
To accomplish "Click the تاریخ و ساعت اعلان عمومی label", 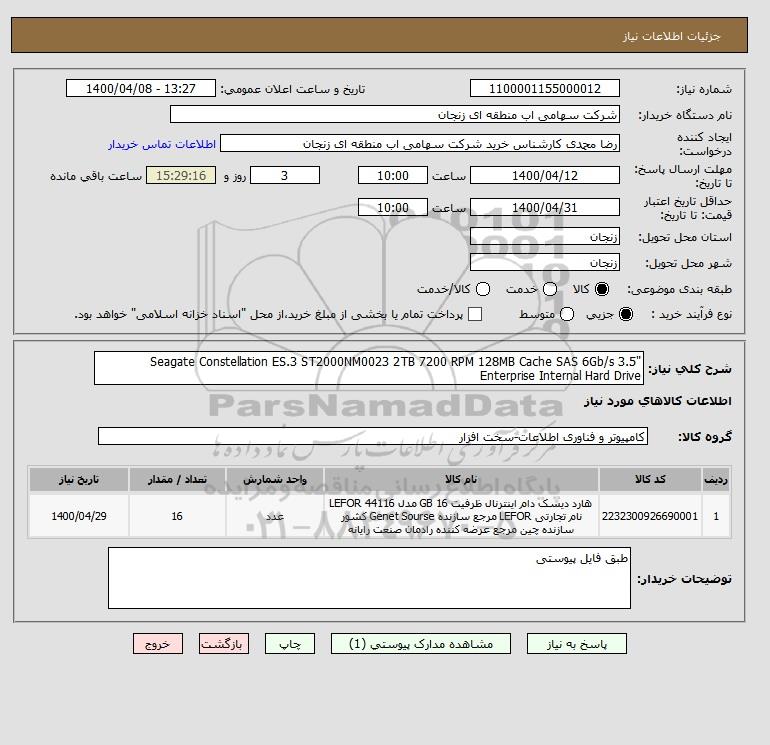I will coord(293,89).
